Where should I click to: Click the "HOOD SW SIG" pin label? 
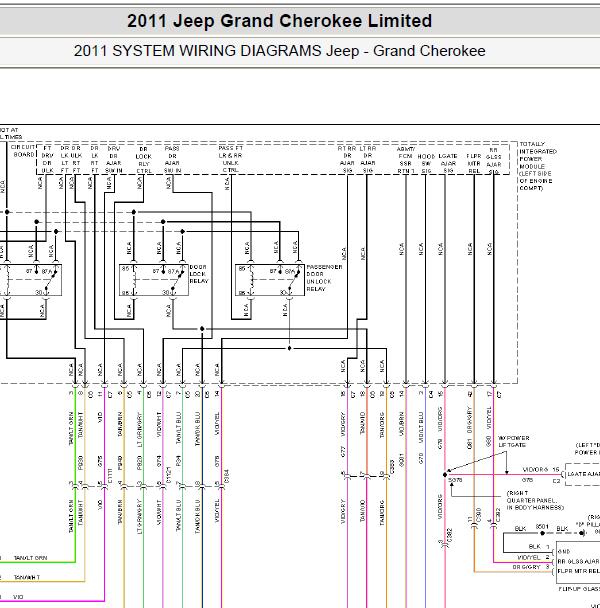point(426,163)
